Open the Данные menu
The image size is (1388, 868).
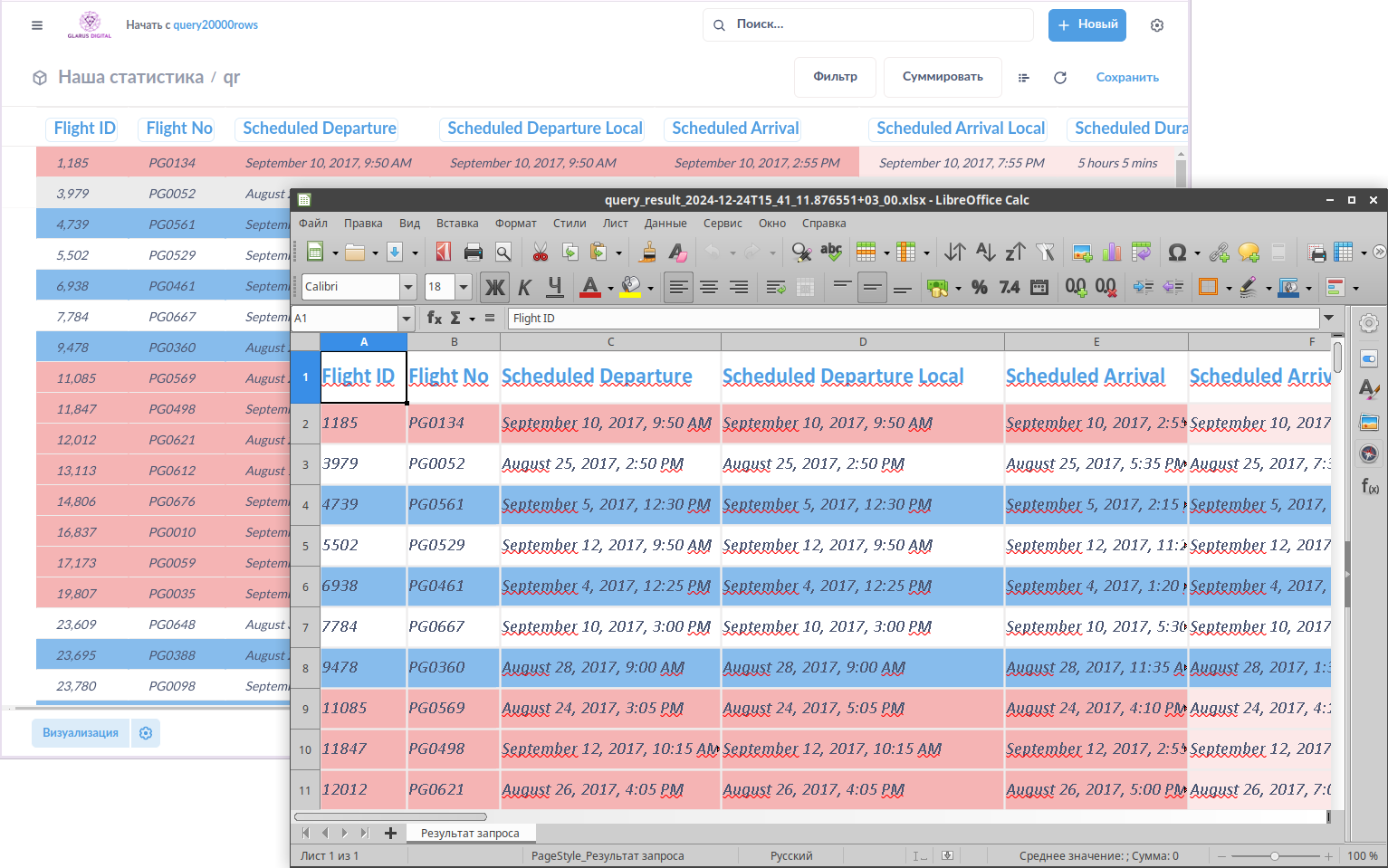665,224
